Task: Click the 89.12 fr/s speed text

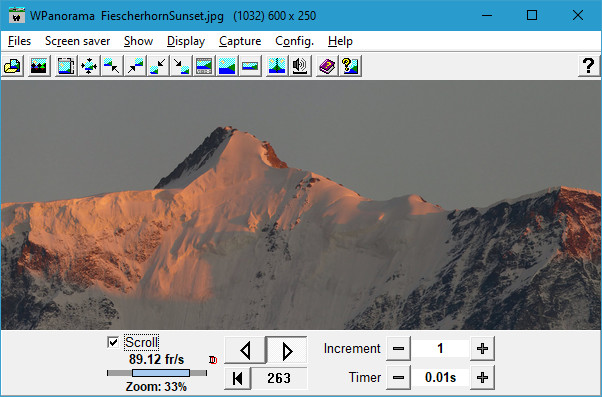Action: 156,359
